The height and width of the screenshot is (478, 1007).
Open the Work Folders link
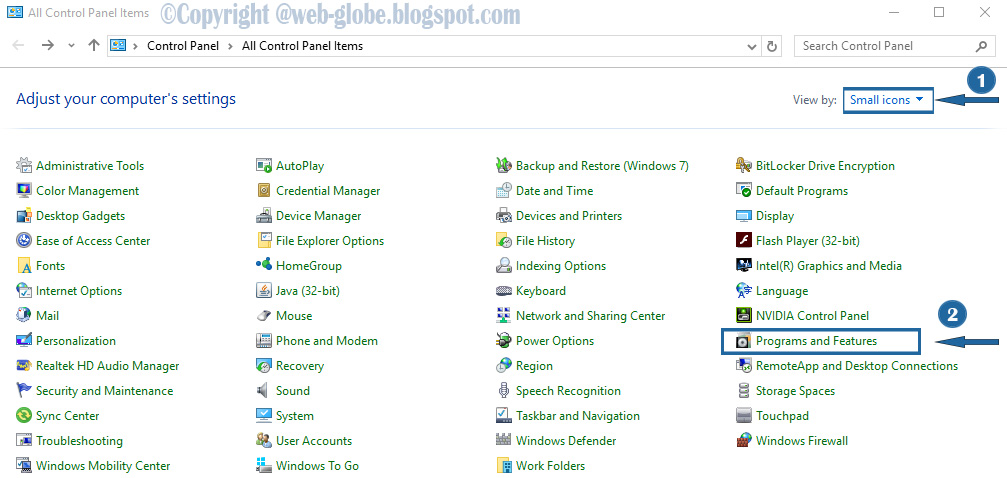tap(551, 466)
